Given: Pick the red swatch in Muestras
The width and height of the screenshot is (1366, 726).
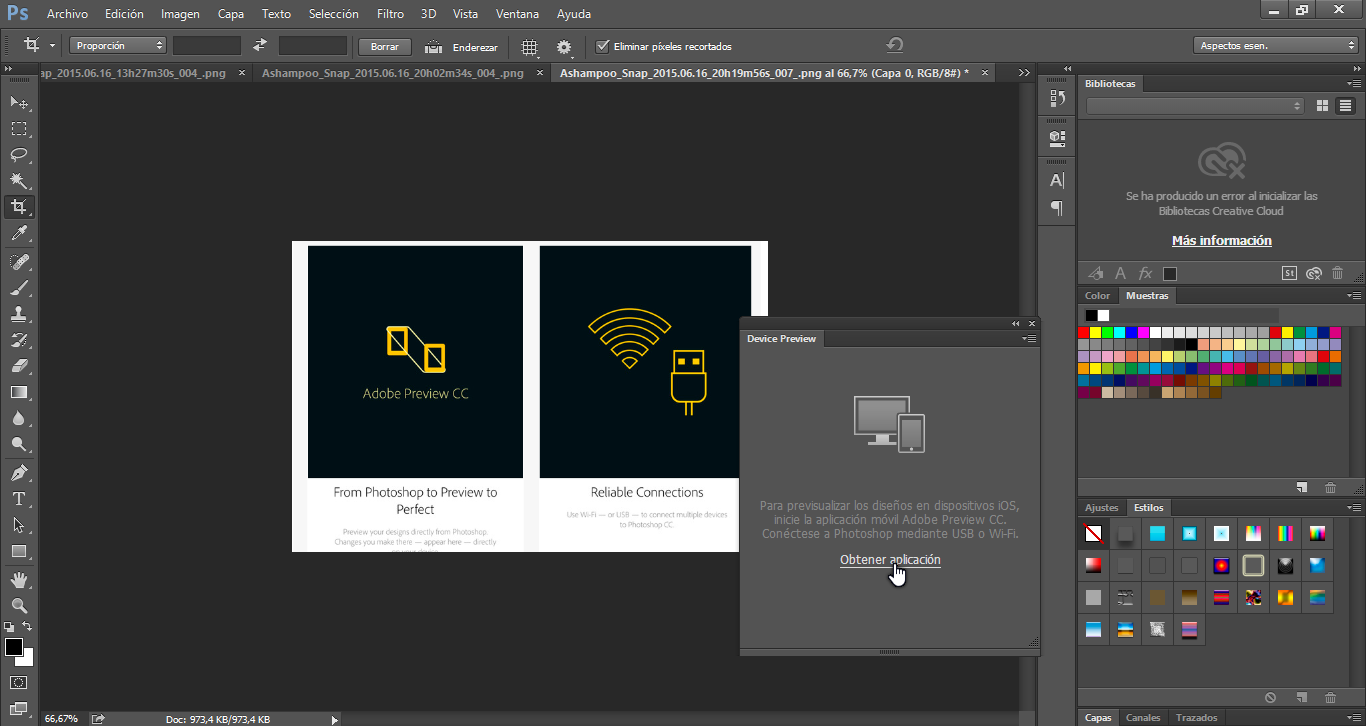Looking at the screenshot, I should click(x=1084, y=333).
